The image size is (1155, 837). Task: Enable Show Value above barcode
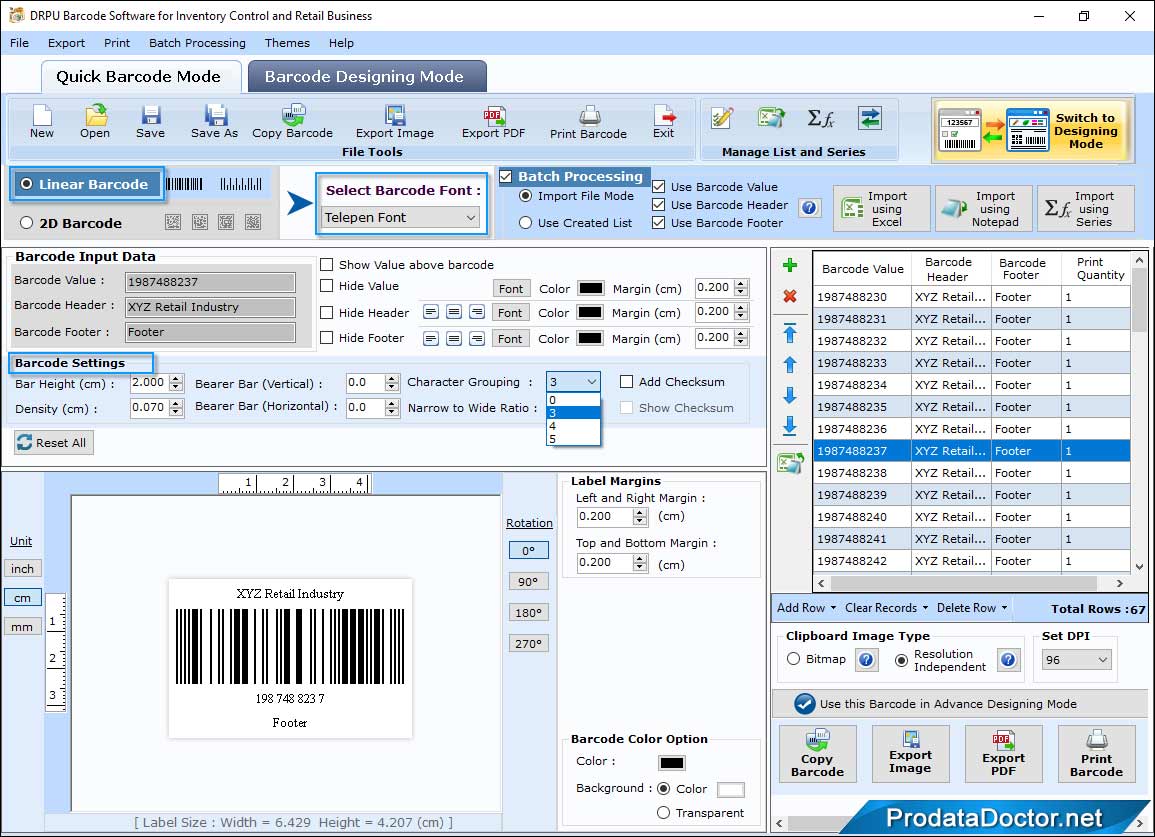[326, 265]
